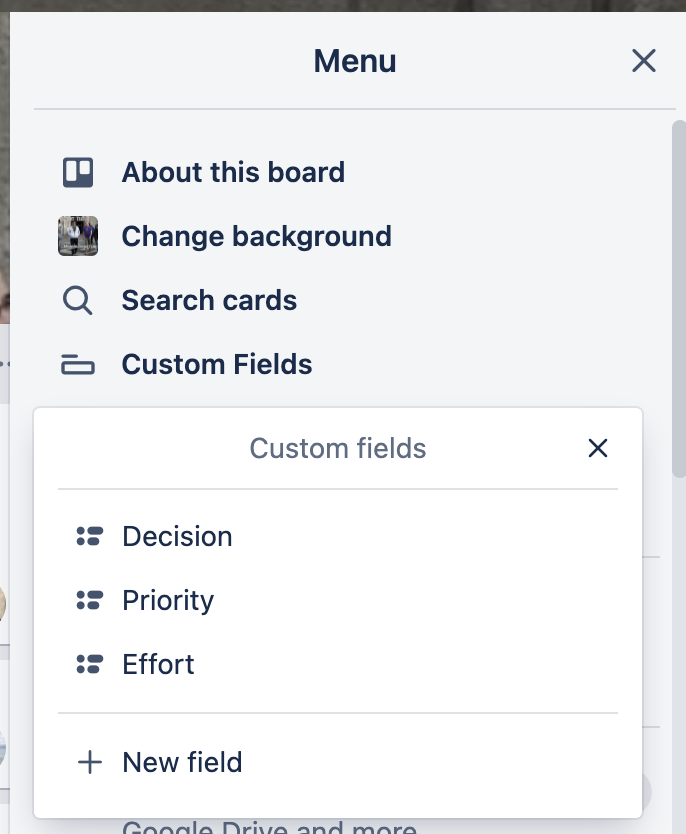Click the vertical scrollbar on the right

[x=679, y=300]
